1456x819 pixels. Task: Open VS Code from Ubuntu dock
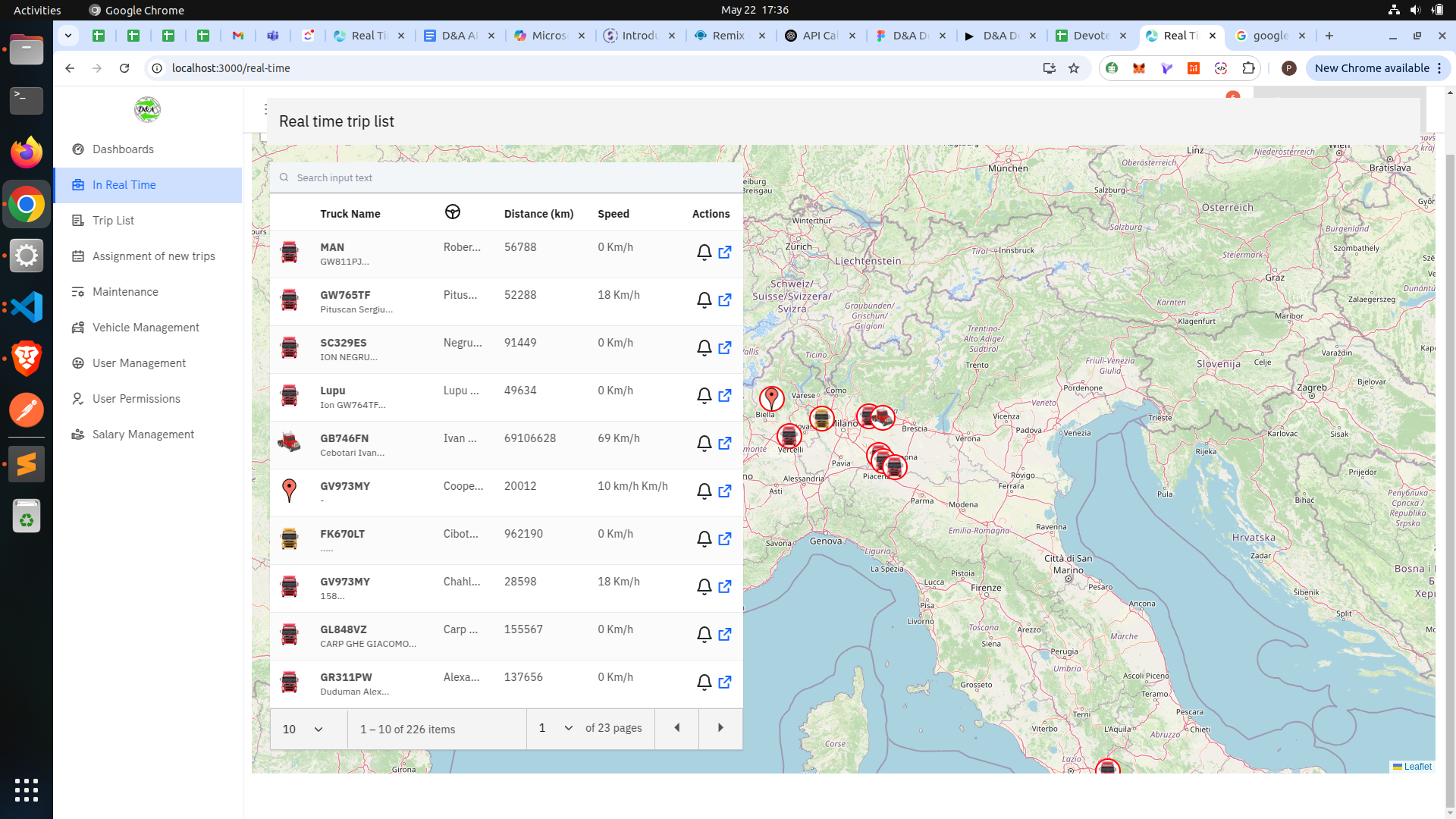tap(27, 307)
